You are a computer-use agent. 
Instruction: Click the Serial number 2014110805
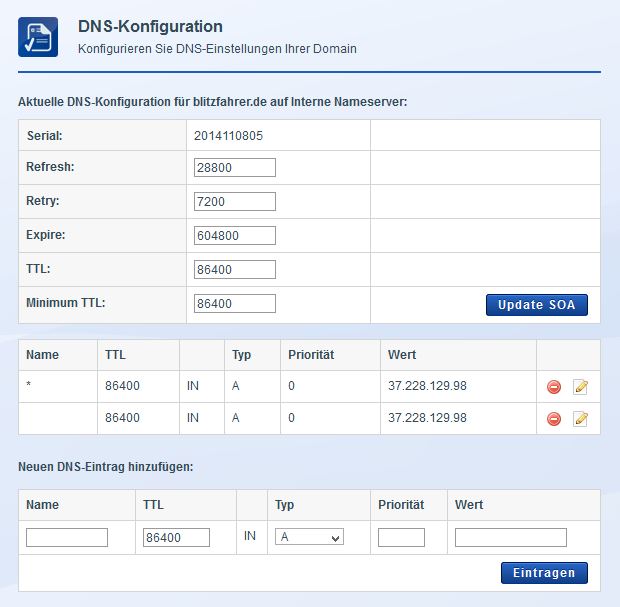tap(229, 136)
